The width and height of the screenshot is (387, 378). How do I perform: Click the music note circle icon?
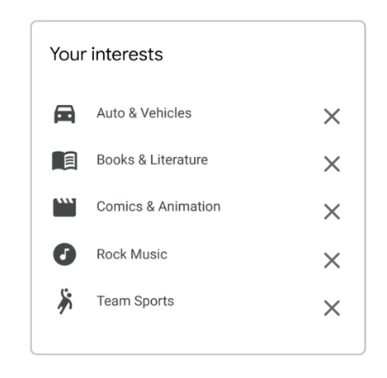[x=65, y=254]
